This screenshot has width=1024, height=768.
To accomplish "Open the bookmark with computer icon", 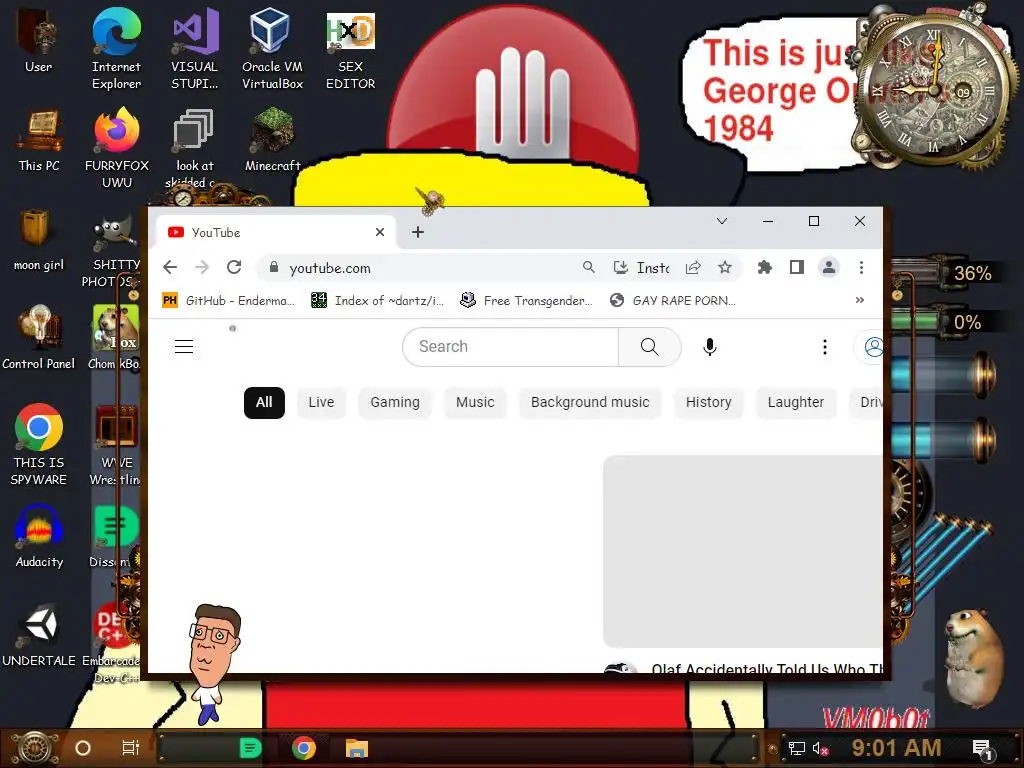I will coord(526,300).
